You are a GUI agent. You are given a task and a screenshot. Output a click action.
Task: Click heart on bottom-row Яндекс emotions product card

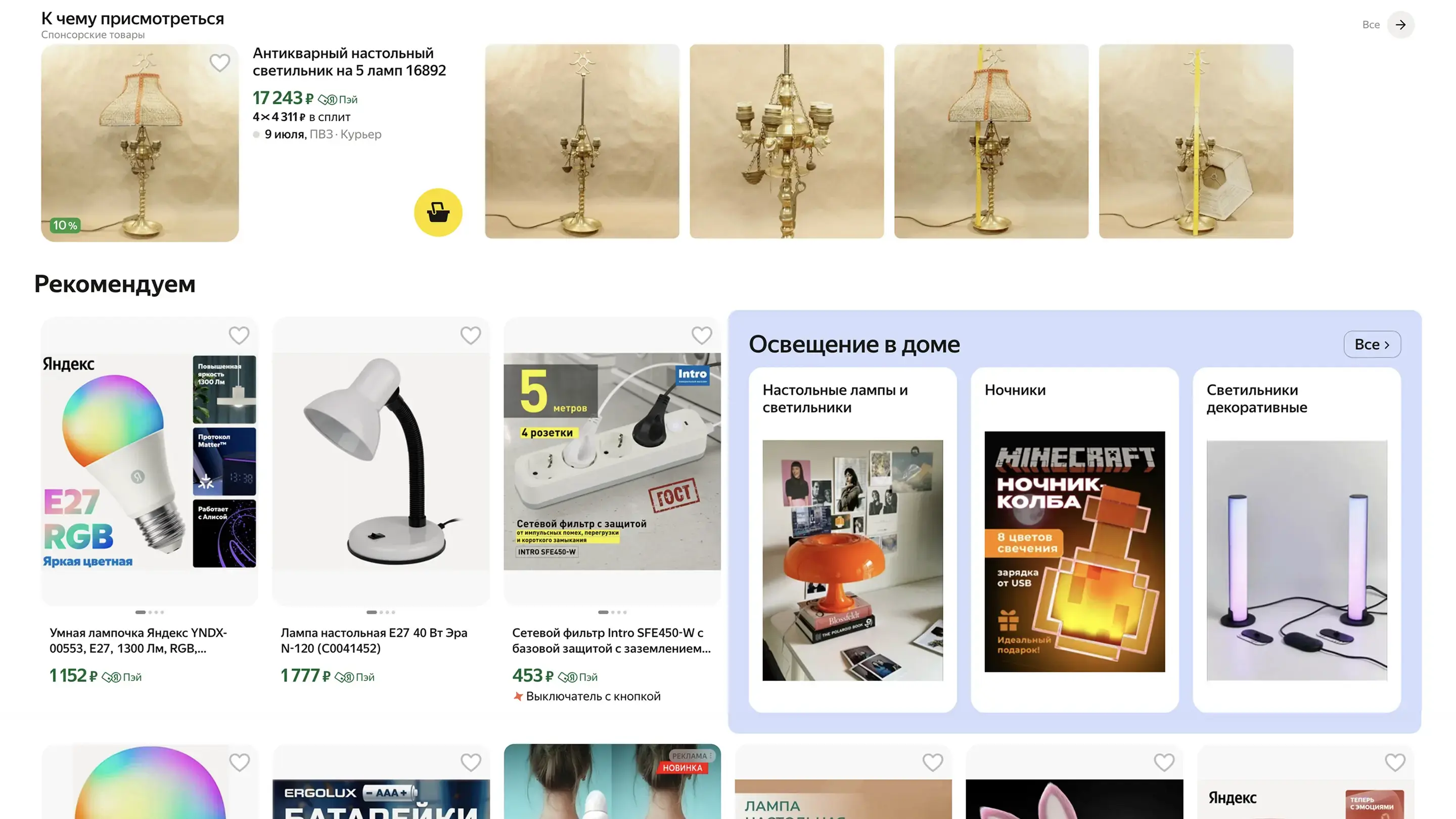[1395, 762]
